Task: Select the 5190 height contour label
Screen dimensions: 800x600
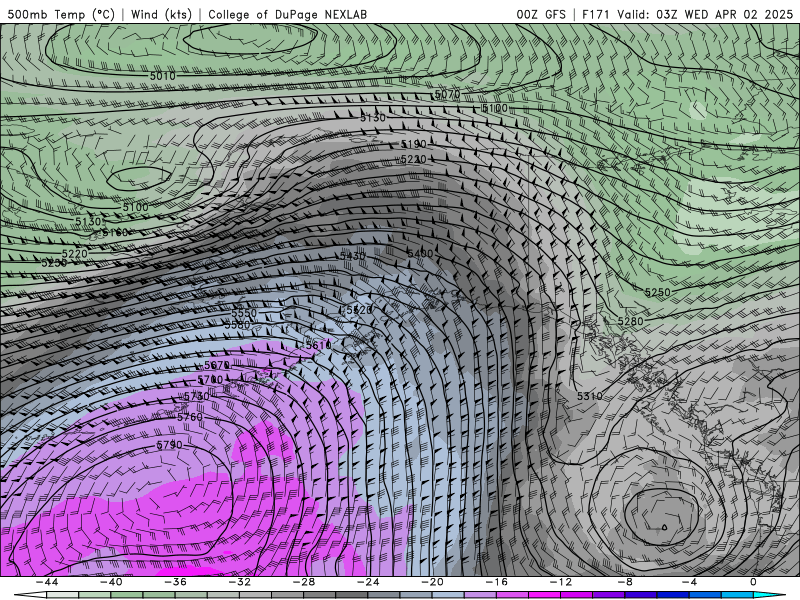Action: pyautogui.click(x=413, y=144)
